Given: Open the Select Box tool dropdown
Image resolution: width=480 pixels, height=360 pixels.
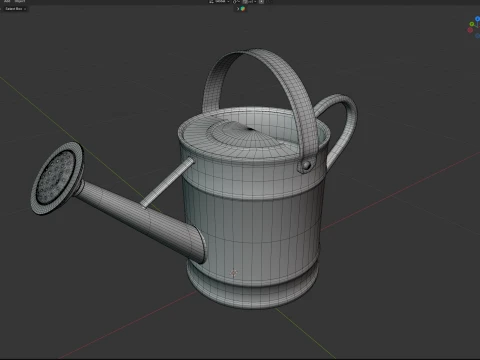Looking at the screenshot, I should tap(15, 9).
